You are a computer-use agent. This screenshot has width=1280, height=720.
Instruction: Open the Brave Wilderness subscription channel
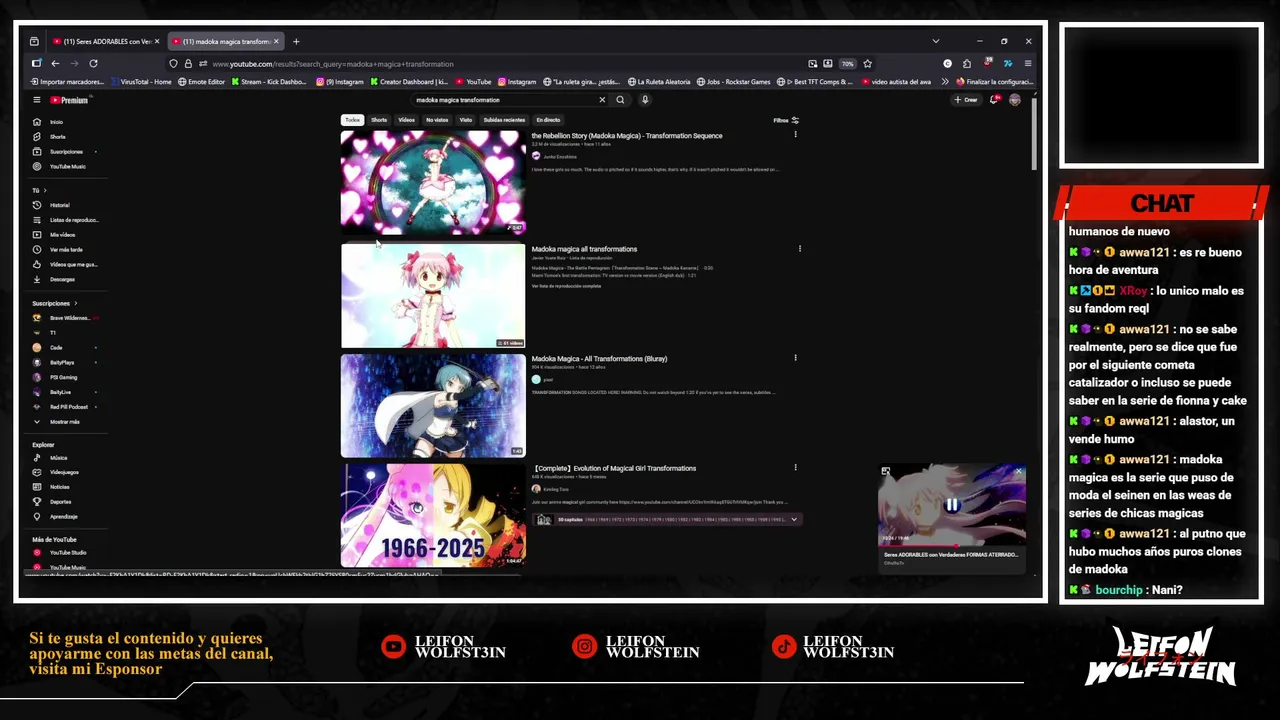[x=66, y=318]
